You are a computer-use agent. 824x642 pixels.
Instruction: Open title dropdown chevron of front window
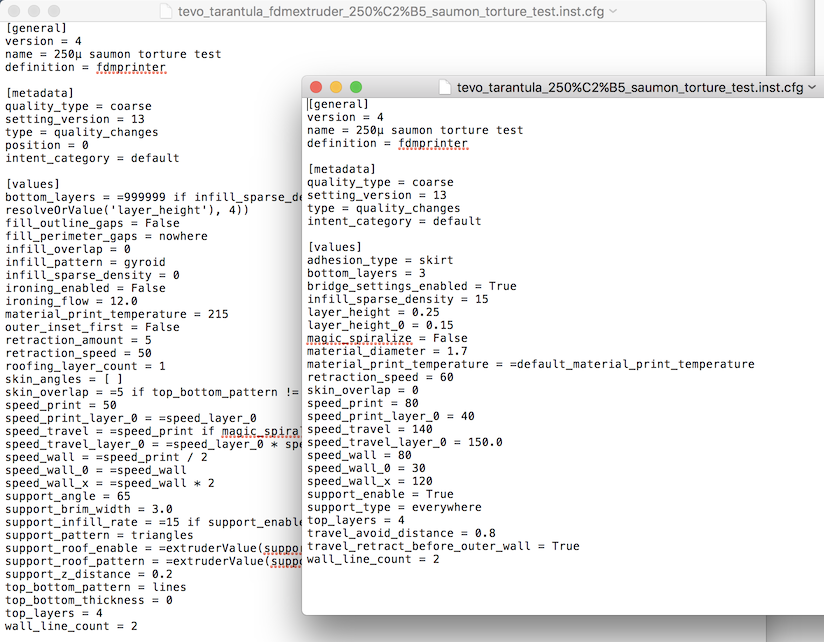pos(812,87)
